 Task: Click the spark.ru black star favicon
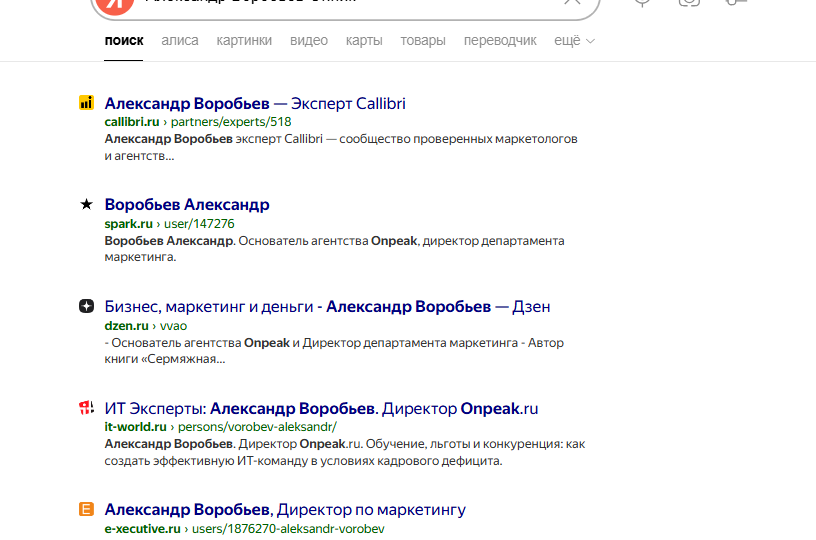86,204
